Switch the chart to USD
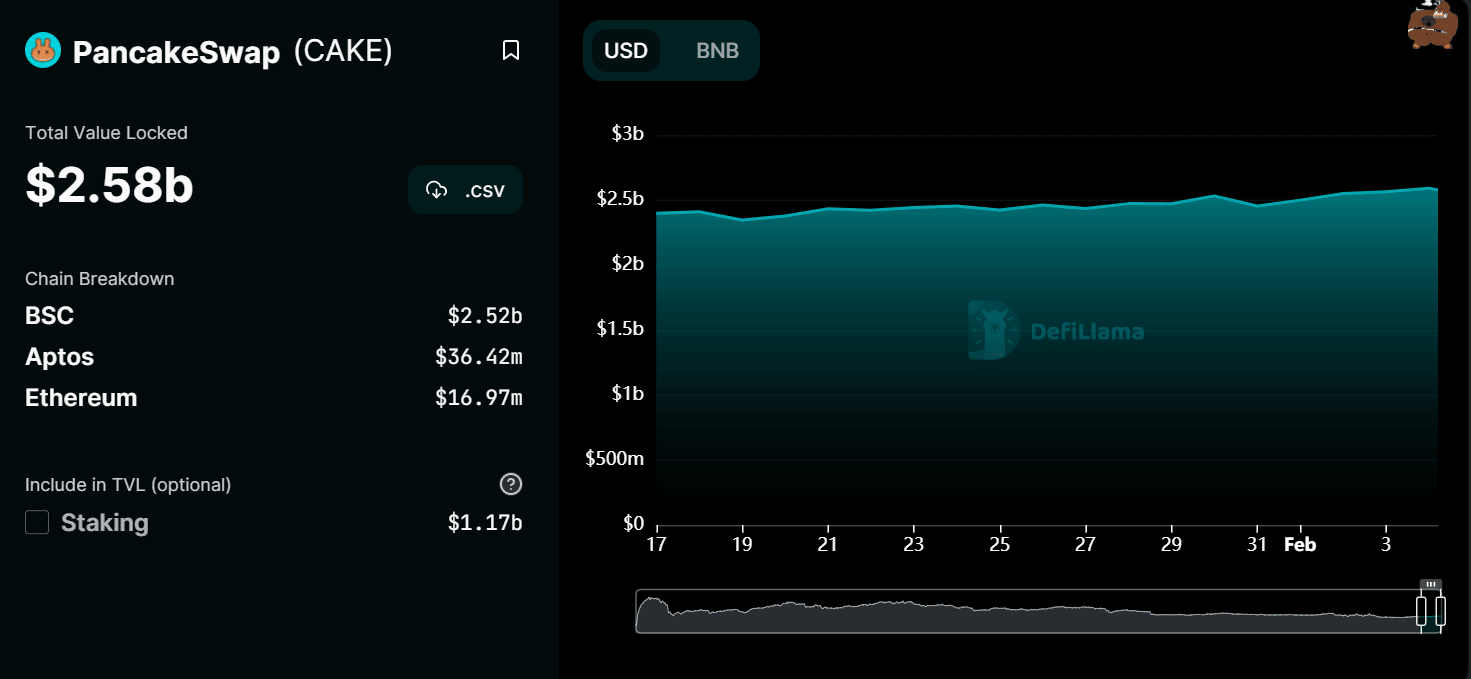This screenshot has height=679, width=1471. (626, 51)
